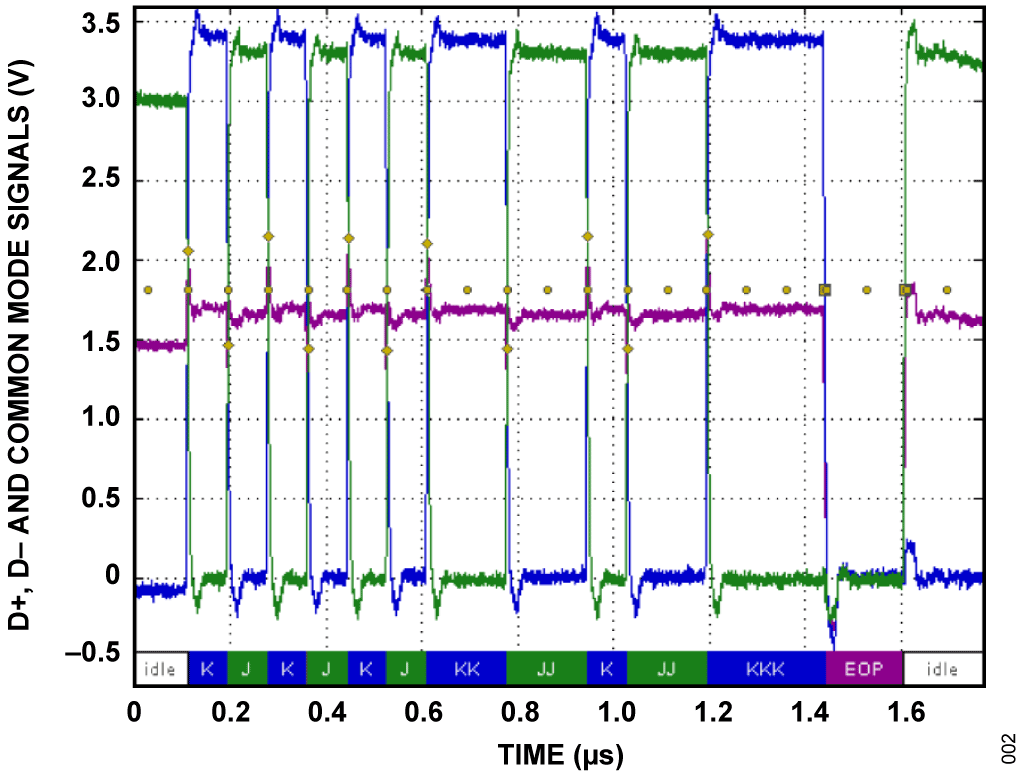Click the single K segment between the JJ segments

tap(607, 669)
